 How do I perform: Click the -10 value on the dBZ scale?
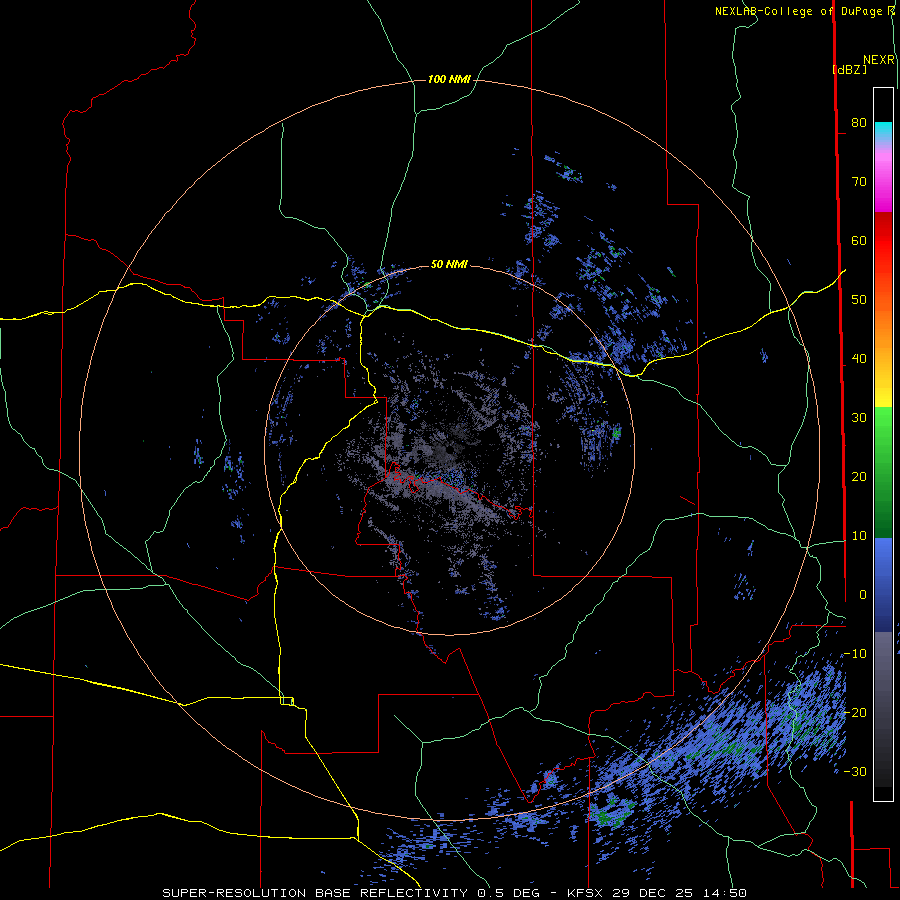pyautogui.click(x=855, y=654)
